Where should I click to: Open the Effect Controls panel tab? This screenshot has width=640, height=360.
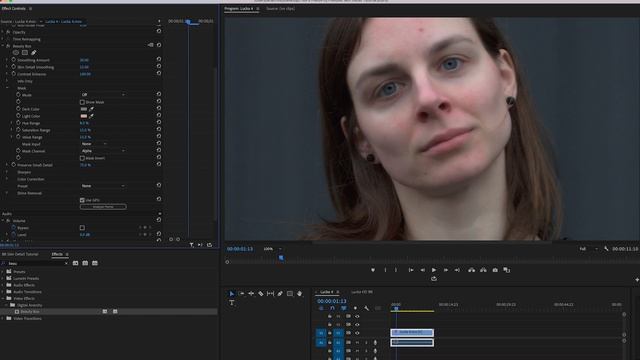(x=13, y=8)
